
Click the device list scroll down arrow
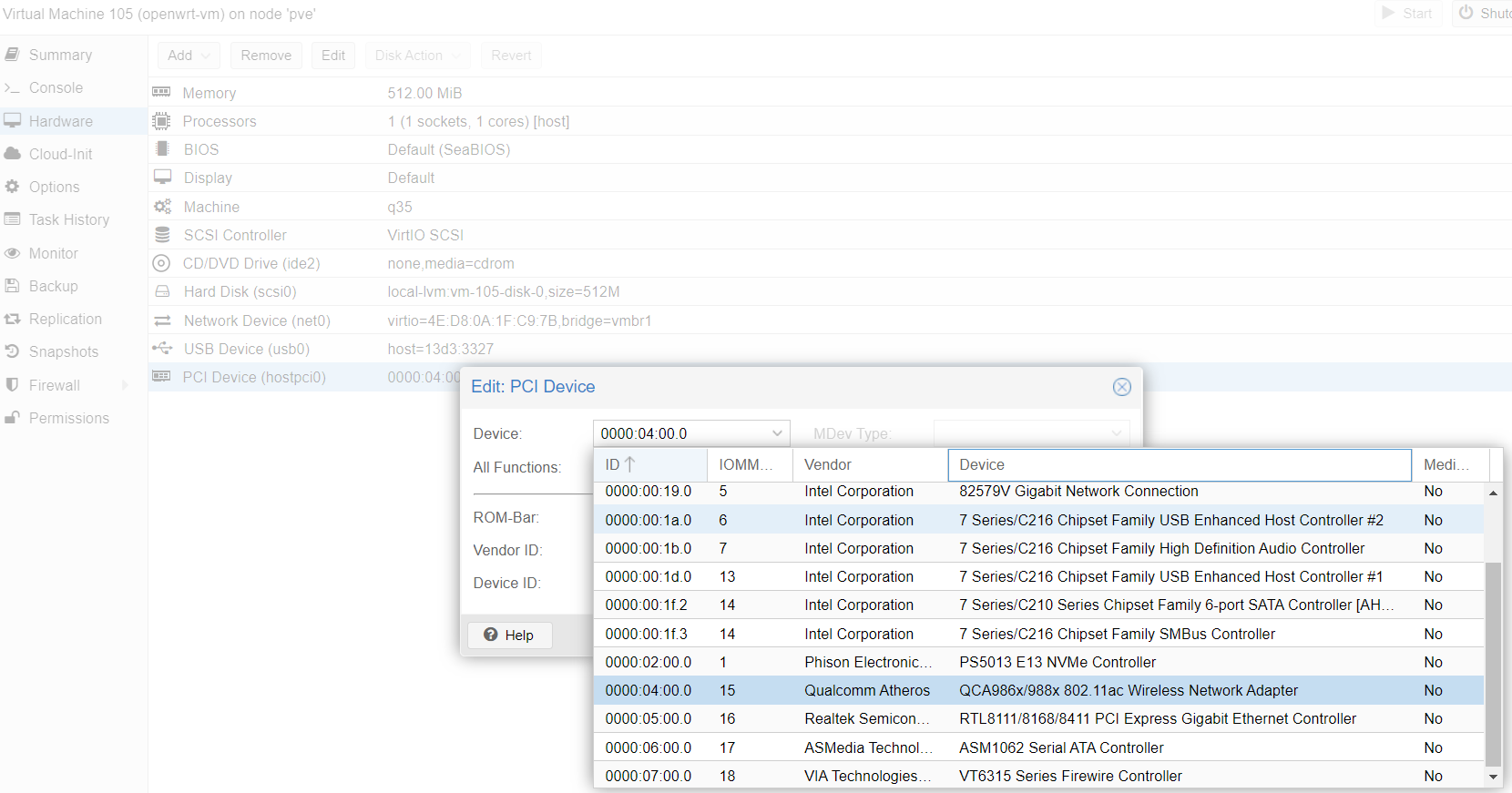coord(1493,777)
